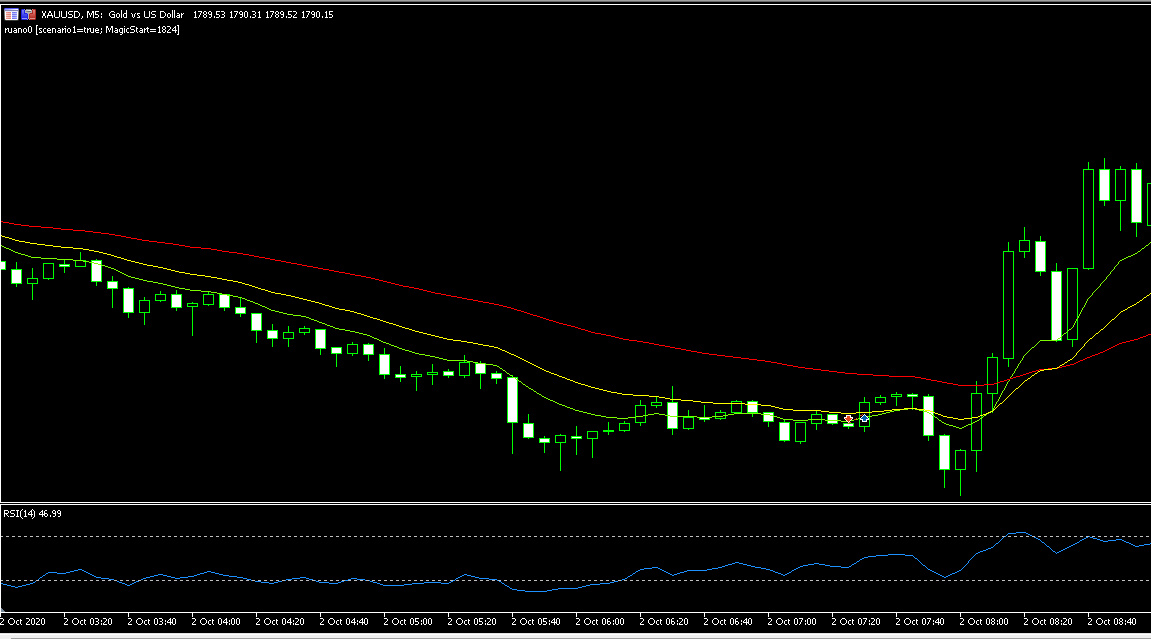
Task: Click the '2 Oct 05:00' time label
Action: 408,621
